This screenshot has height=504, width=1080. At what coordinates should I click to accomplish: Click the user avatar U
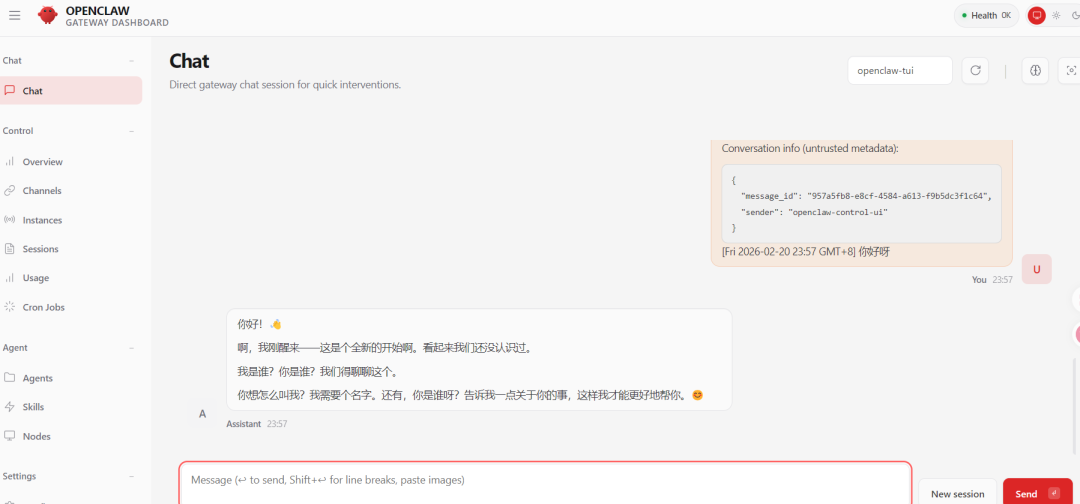1037,269
